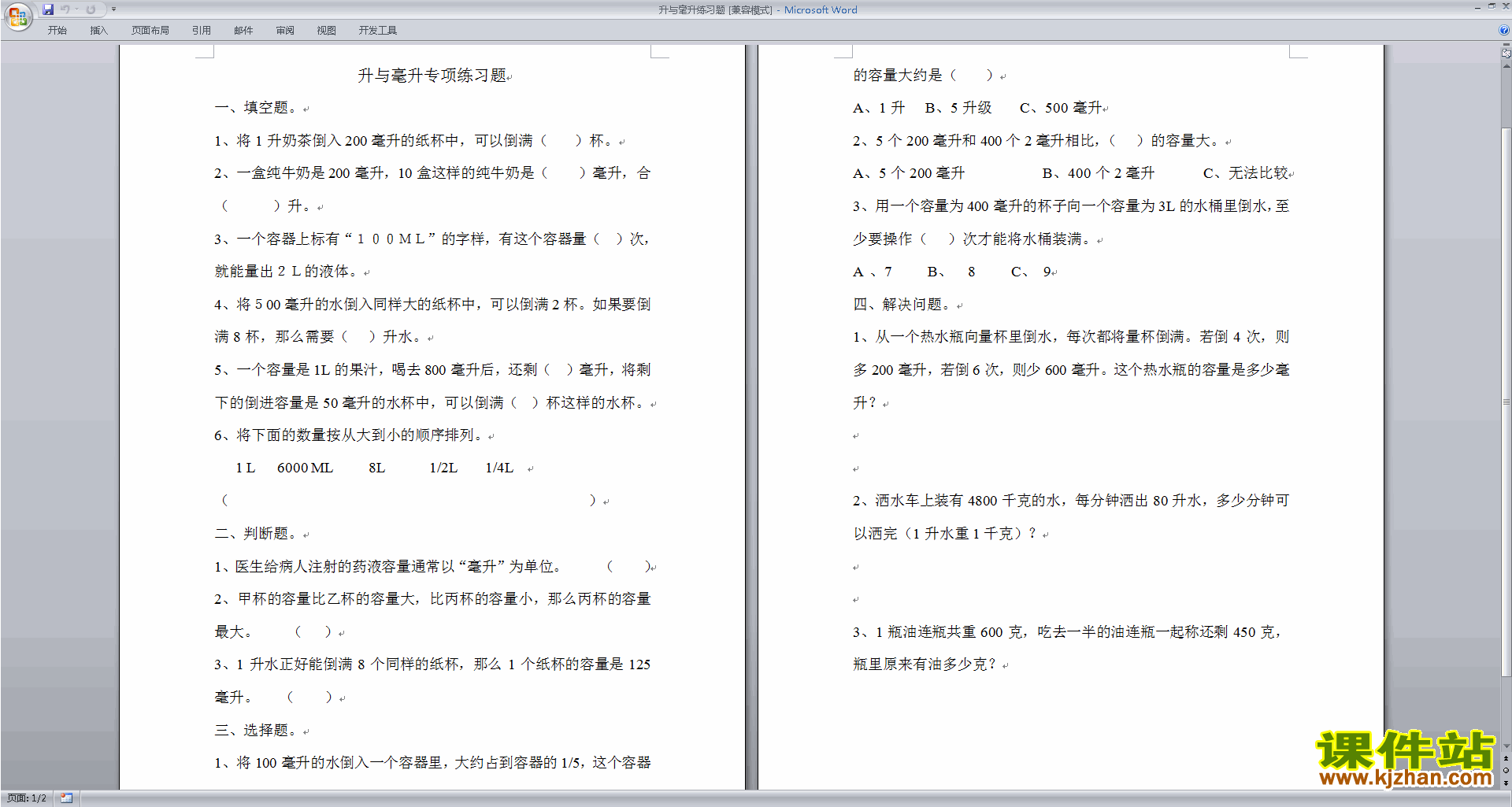Click the heading 一、填空题。
Screen dimensions: 1512x807
click(x=257, y=108)
